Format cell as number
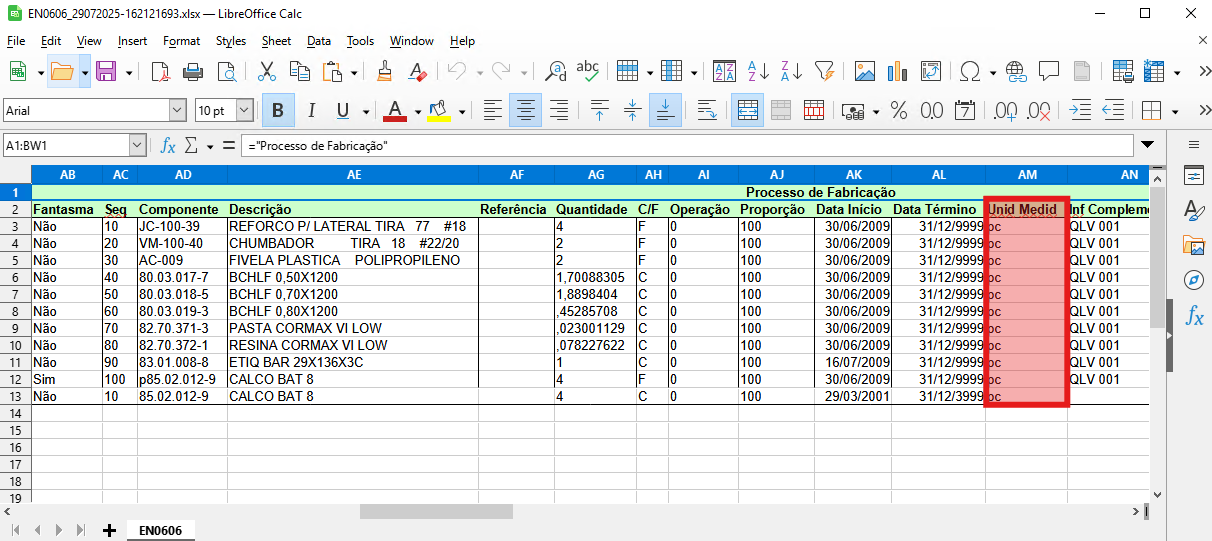The image size is (1212, 541). pos(932,110)
